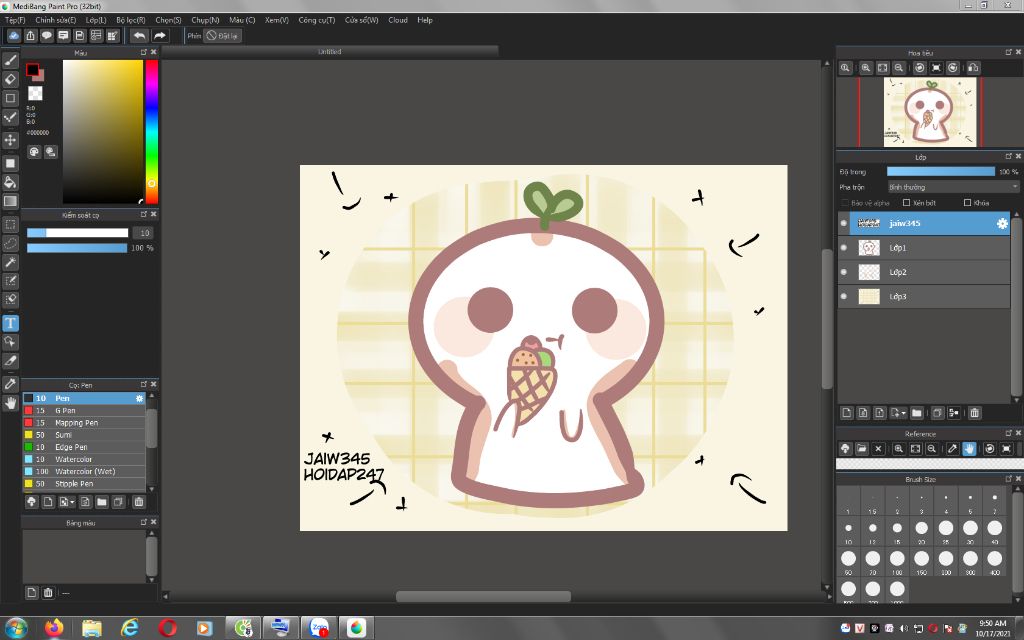
Task: Click the foreground black color swatch
Action: [33, 69]
